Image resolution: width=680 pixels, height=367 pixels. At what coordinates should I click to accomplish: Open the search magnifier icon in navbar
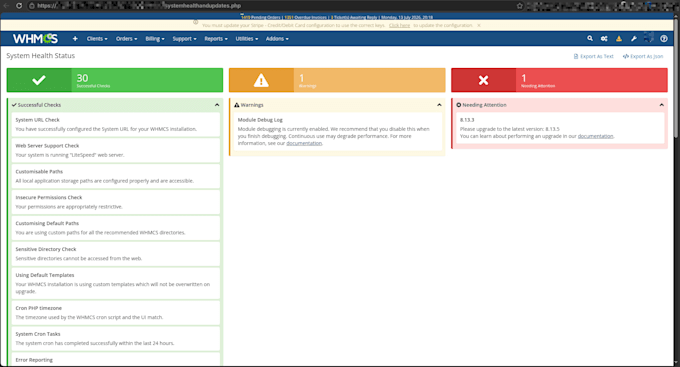[x=590, y=39]
